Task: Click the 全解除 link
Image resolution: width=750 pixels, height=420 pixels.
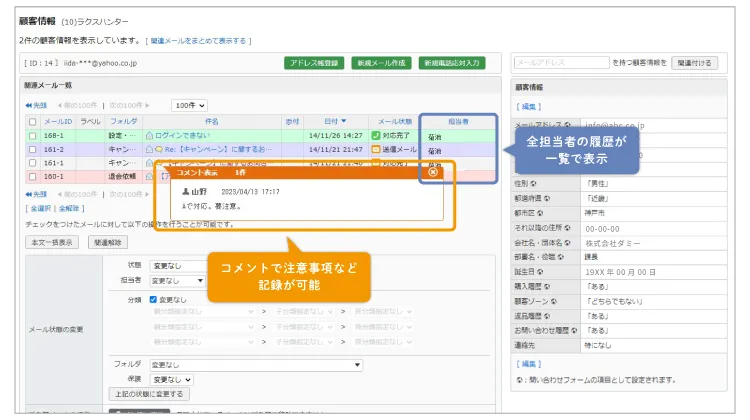Action: coord(69,209)
